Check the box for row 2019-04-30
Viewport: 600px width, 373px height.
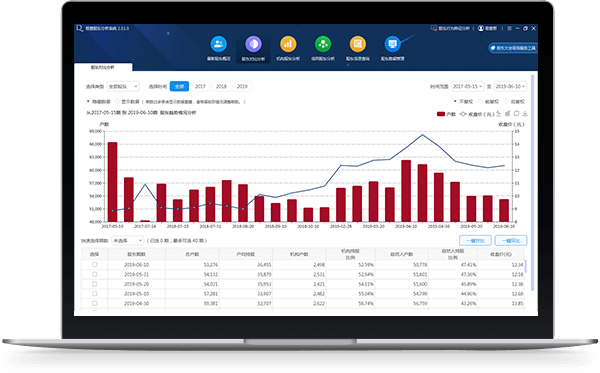pyautogui.click(x=95, y=303)
